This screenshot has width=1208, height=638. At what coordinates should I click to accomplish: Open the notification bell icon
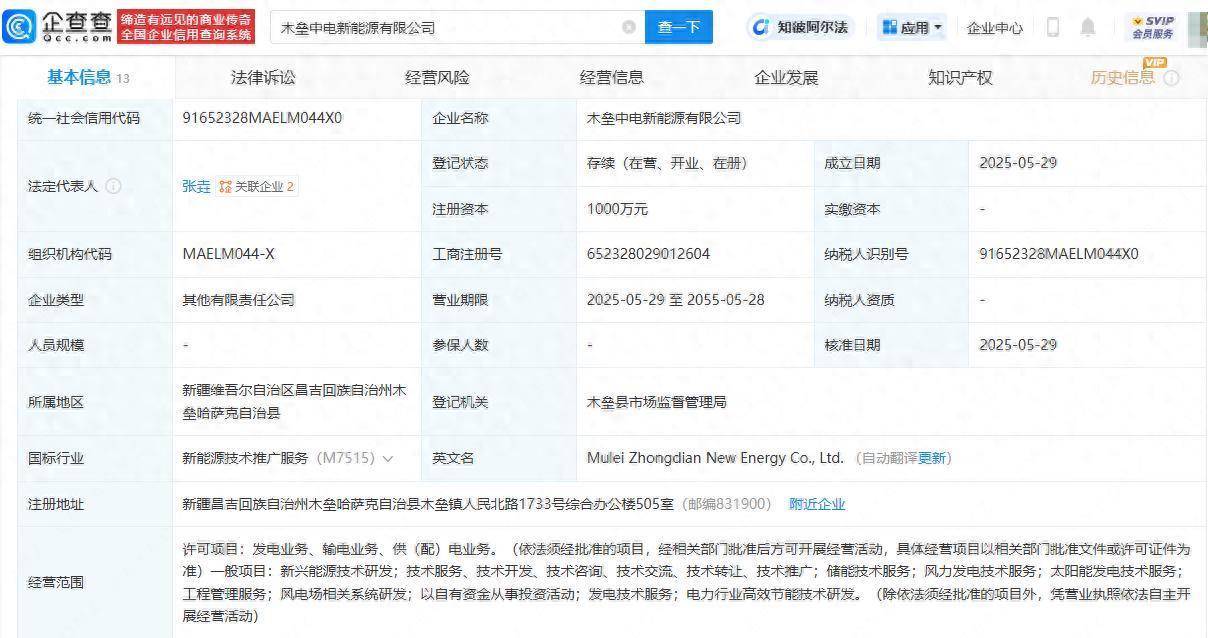pos(1088,28)
